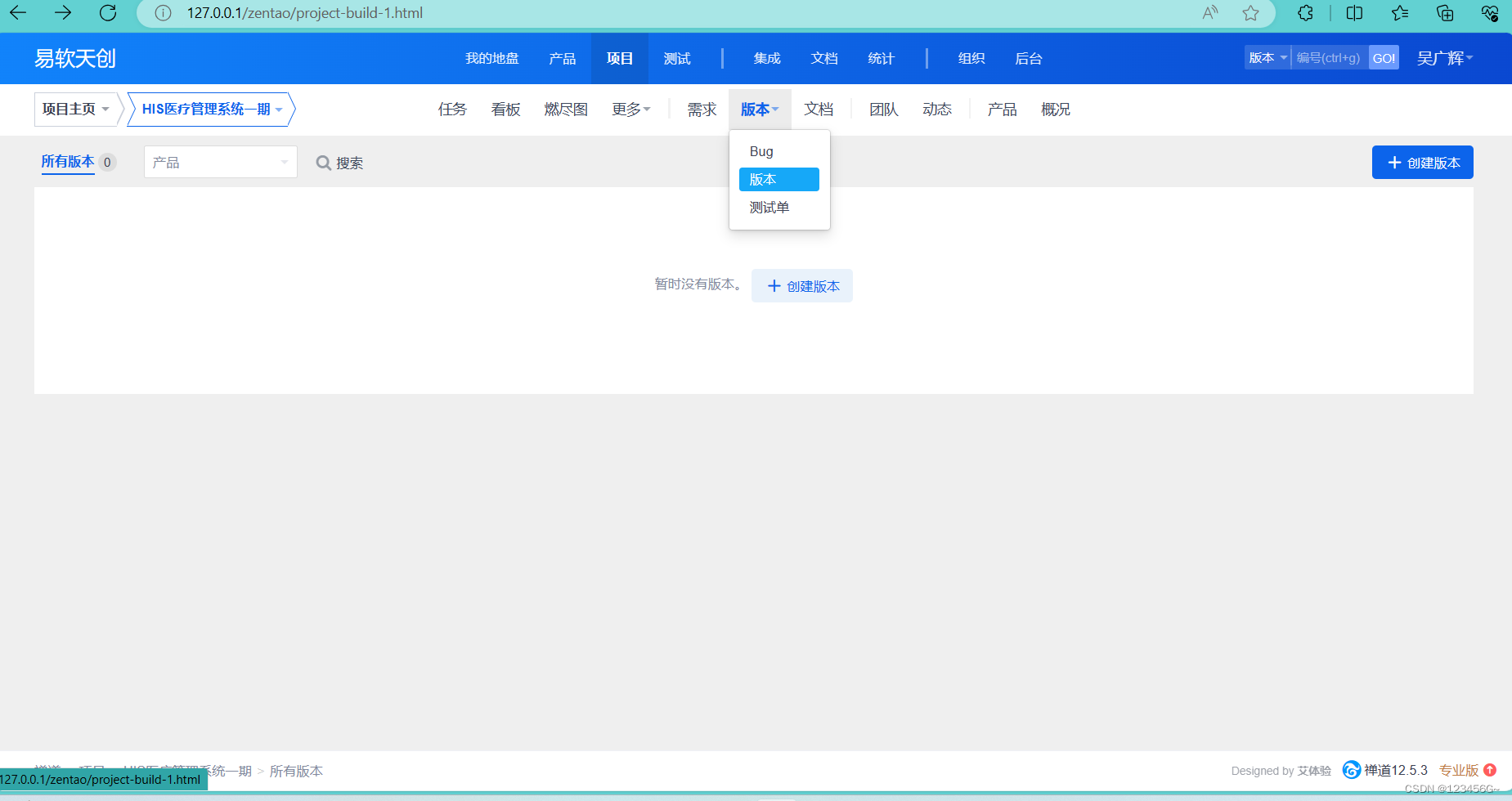Select 版本 in the dropdown menu
1512x801 pixels.
click(779, 179)
